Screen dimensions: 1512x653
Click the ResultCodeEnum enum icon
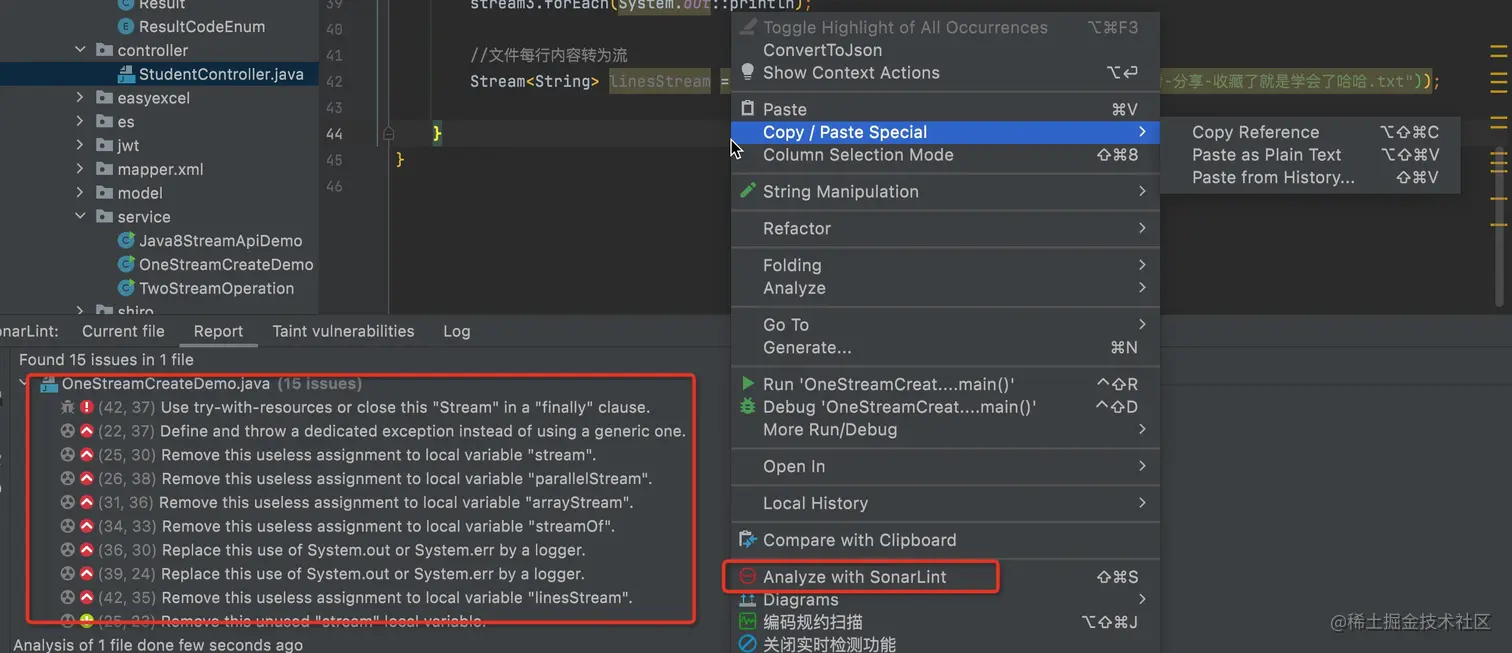click(x=126, y=27)
